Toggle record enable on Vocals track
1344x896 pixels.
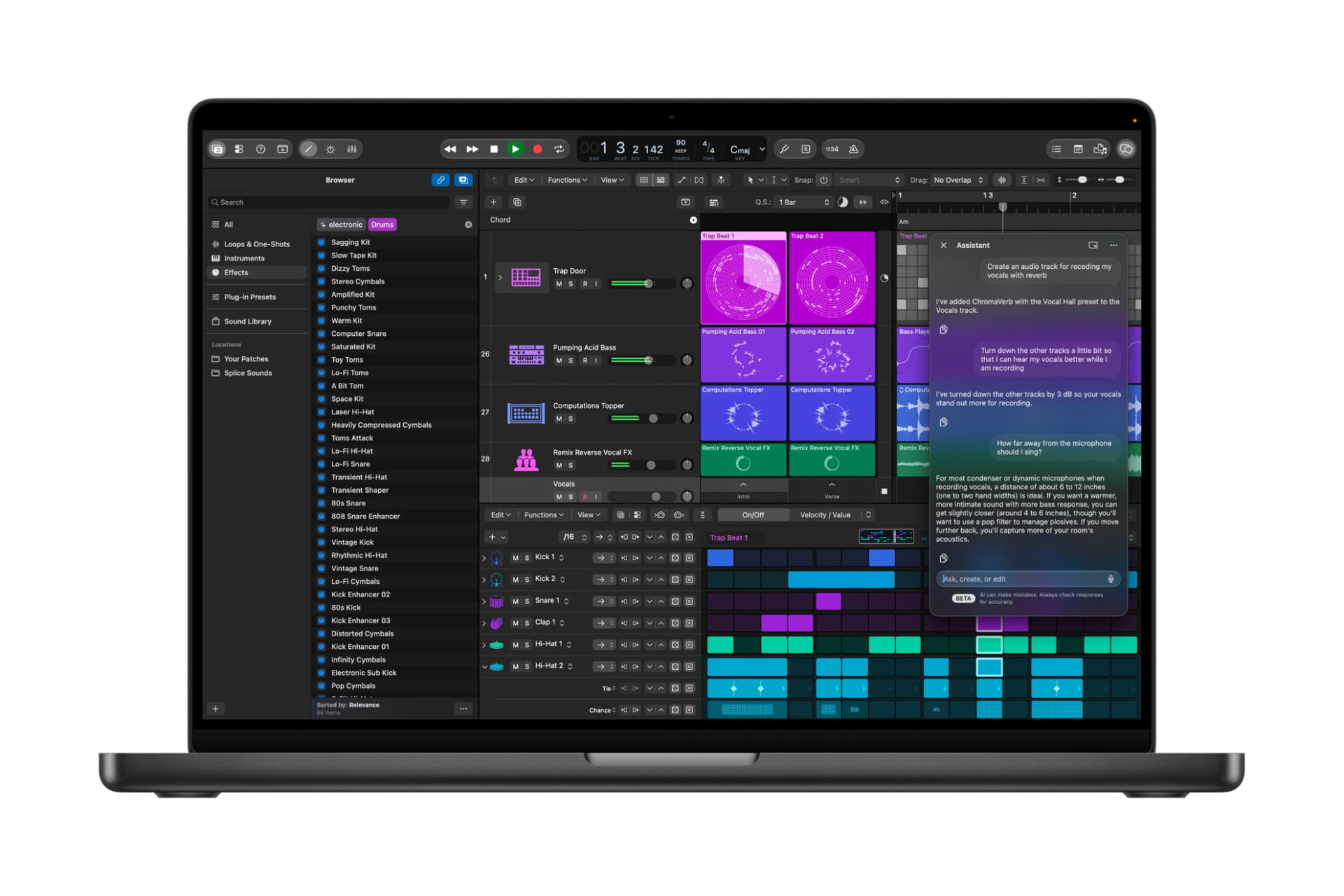[x=584, y=496]
